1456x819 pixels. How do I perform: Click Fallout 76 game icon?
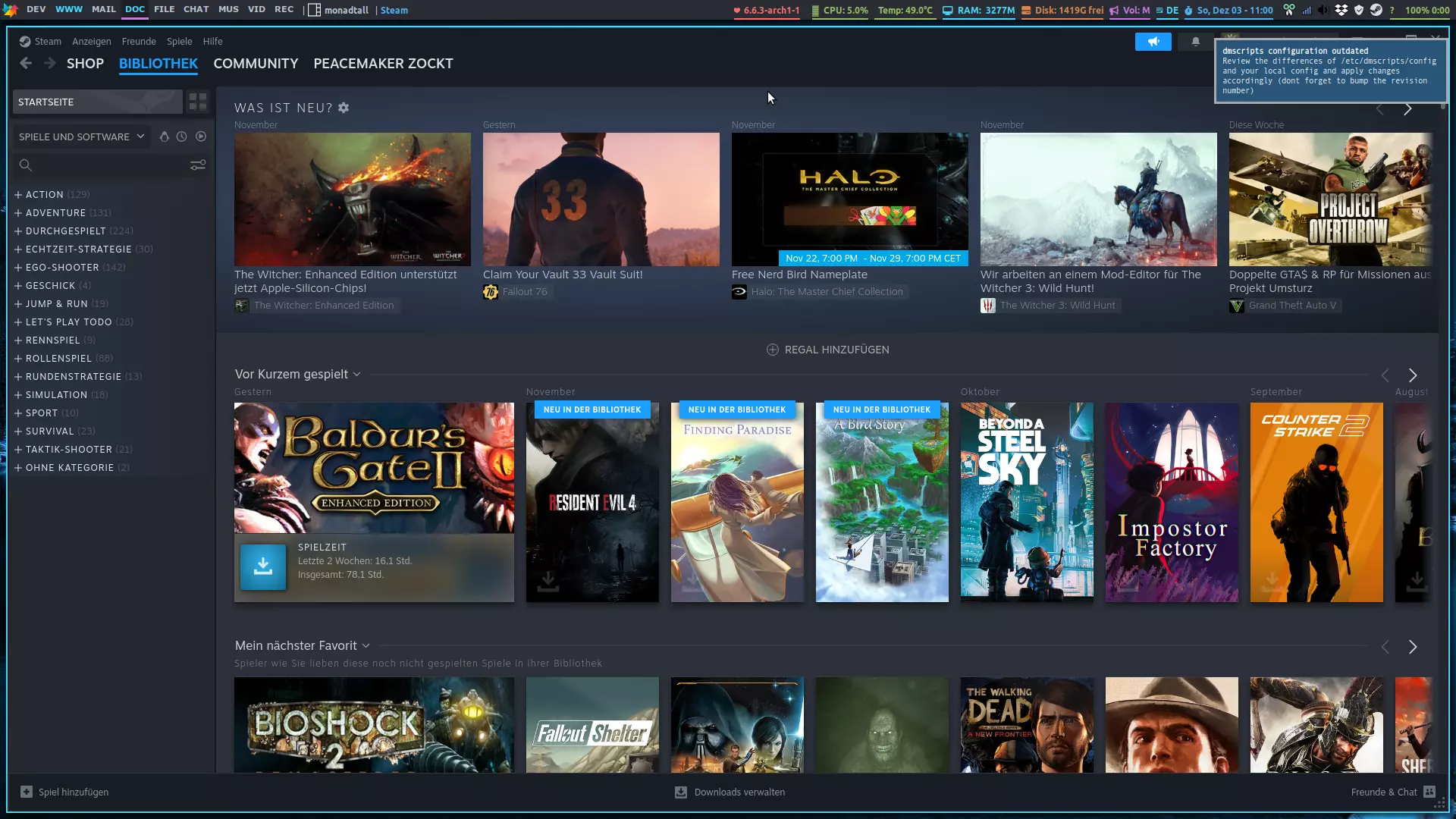(x=491, y=292)
